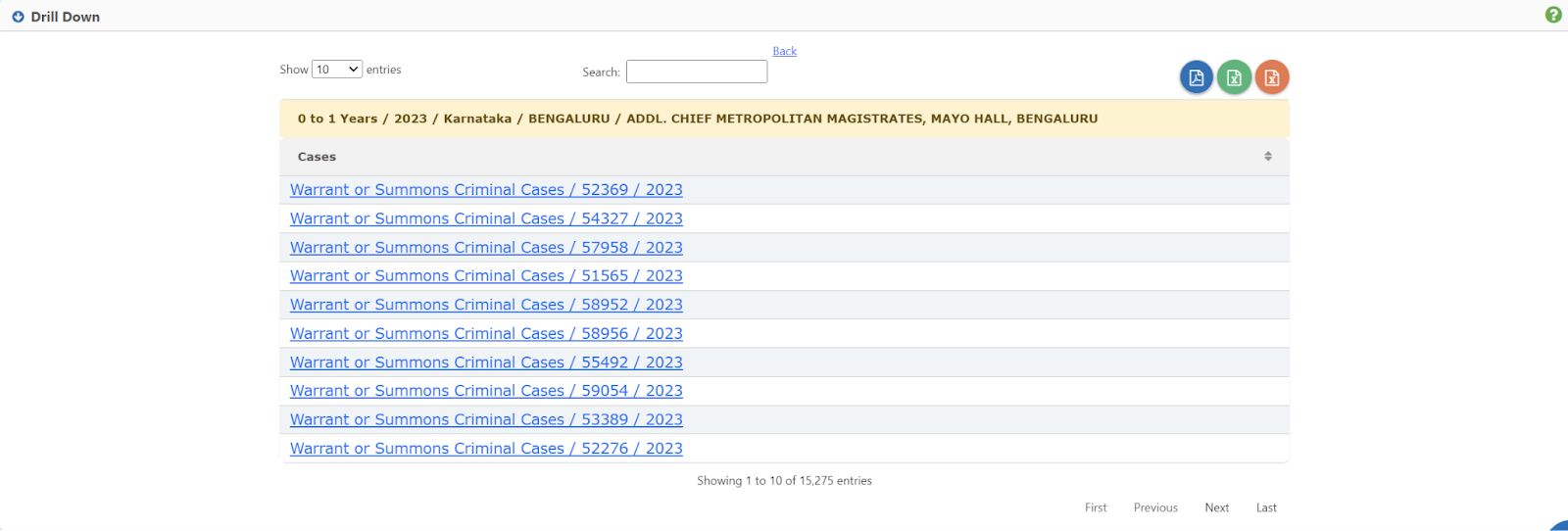This screenshot has height=531, width=1568.
Task: Click the orange file export icon
Action: [x=1272, y=77]
